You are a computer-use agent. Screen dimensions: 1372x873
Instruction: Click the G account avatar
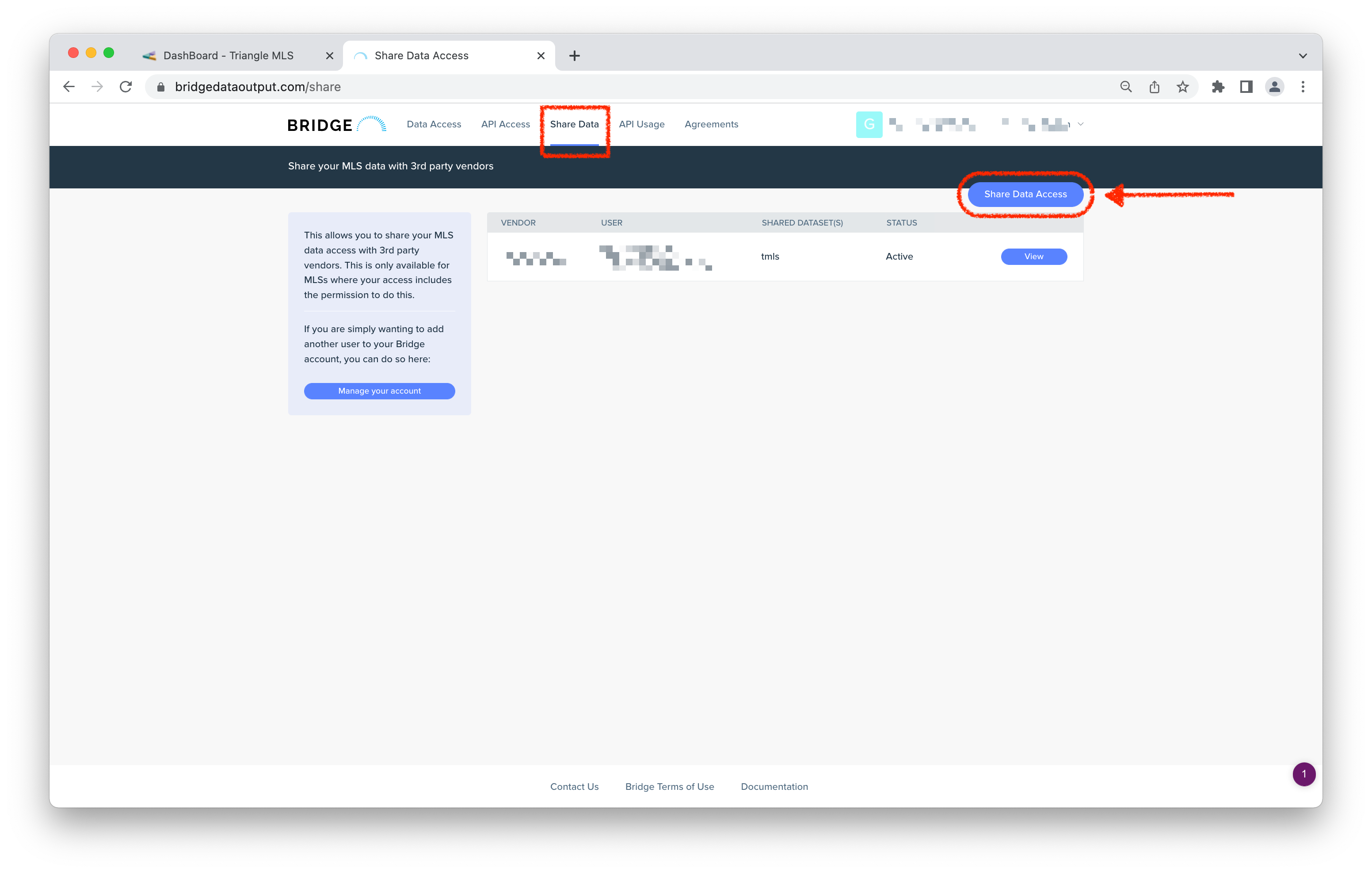pyautogui.click(x=869, y=124)
